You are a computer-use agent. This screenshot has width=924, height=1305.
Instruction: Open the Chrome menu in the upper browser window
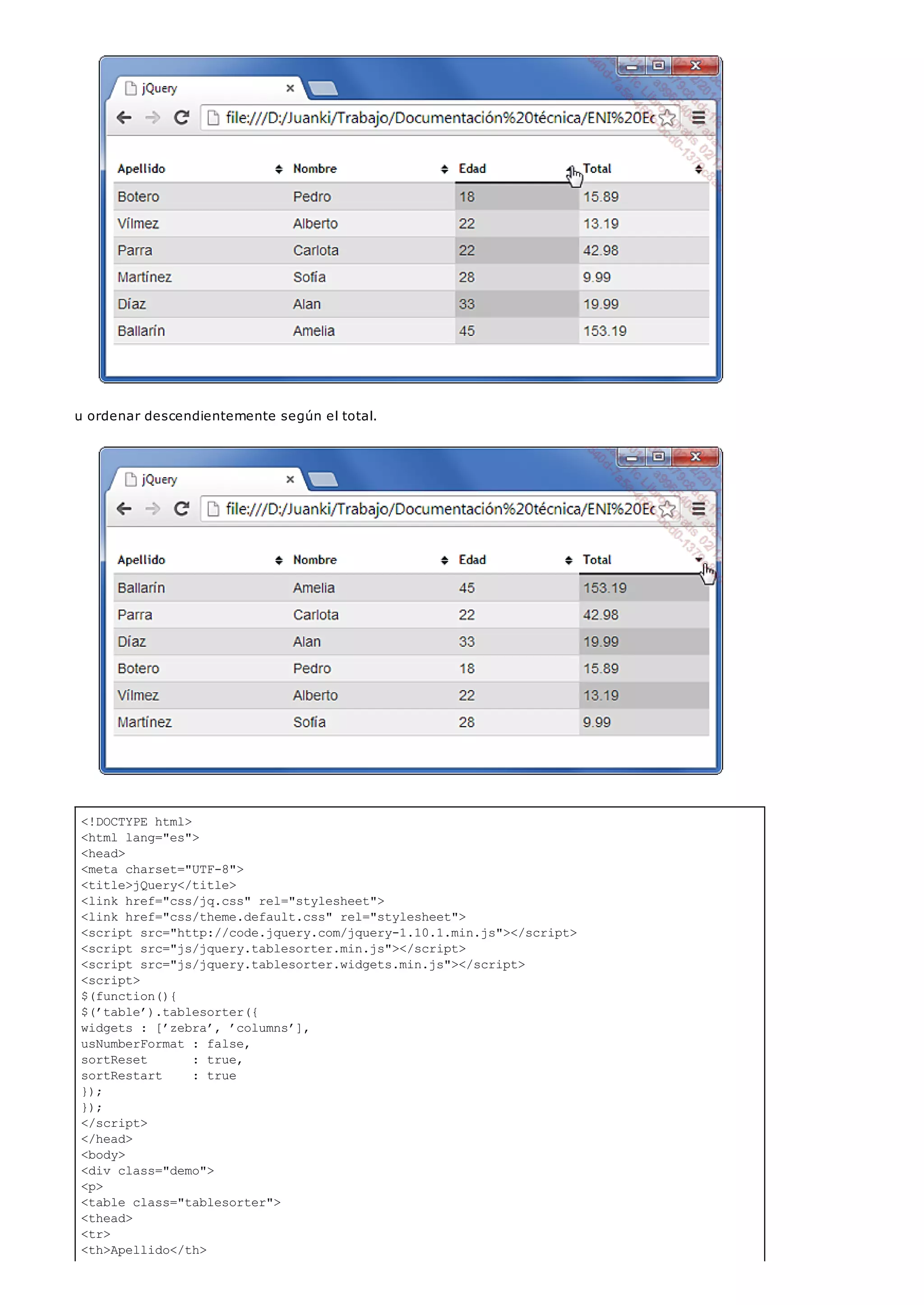click(699, 118)
